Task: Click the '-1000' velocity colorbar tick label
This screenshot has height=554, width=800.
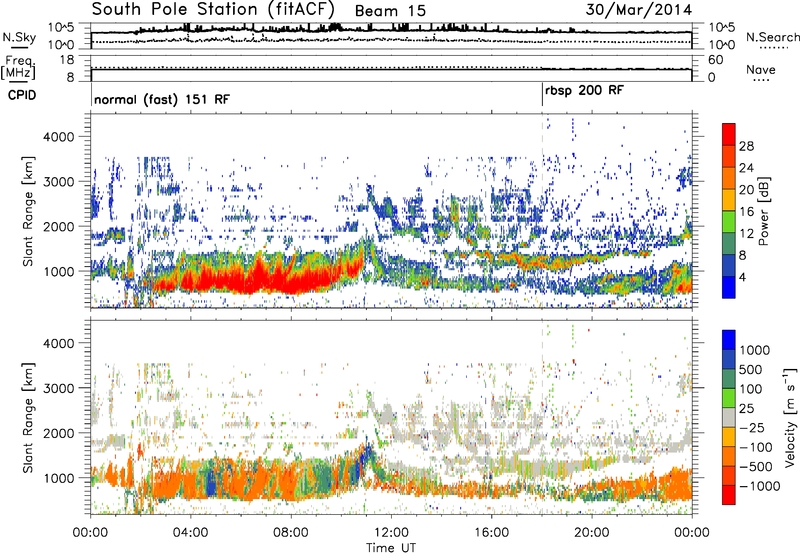Action: pos(760,486)
